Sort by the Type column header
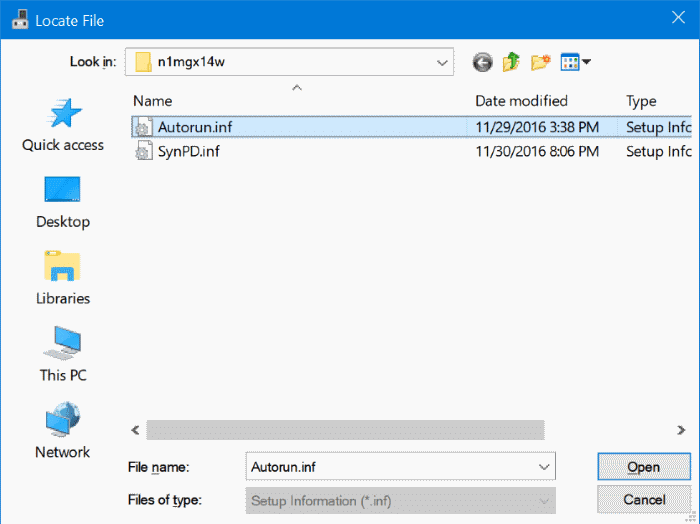Screen dimensions: 700x524 pyautogui.click(x=640, y=101)
